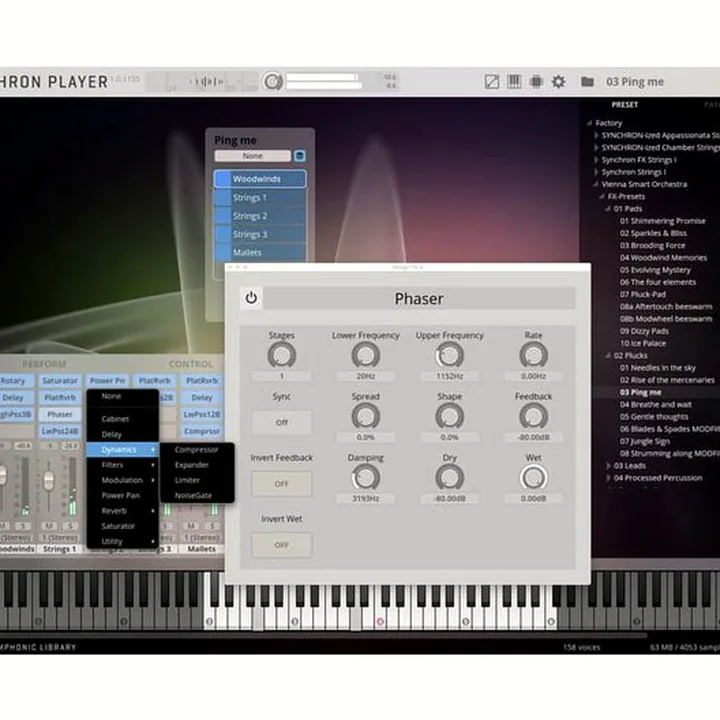This screenshot has height=720, width=720.
Task: Load preset 04 Woodwind Memories
Action: 664,258
